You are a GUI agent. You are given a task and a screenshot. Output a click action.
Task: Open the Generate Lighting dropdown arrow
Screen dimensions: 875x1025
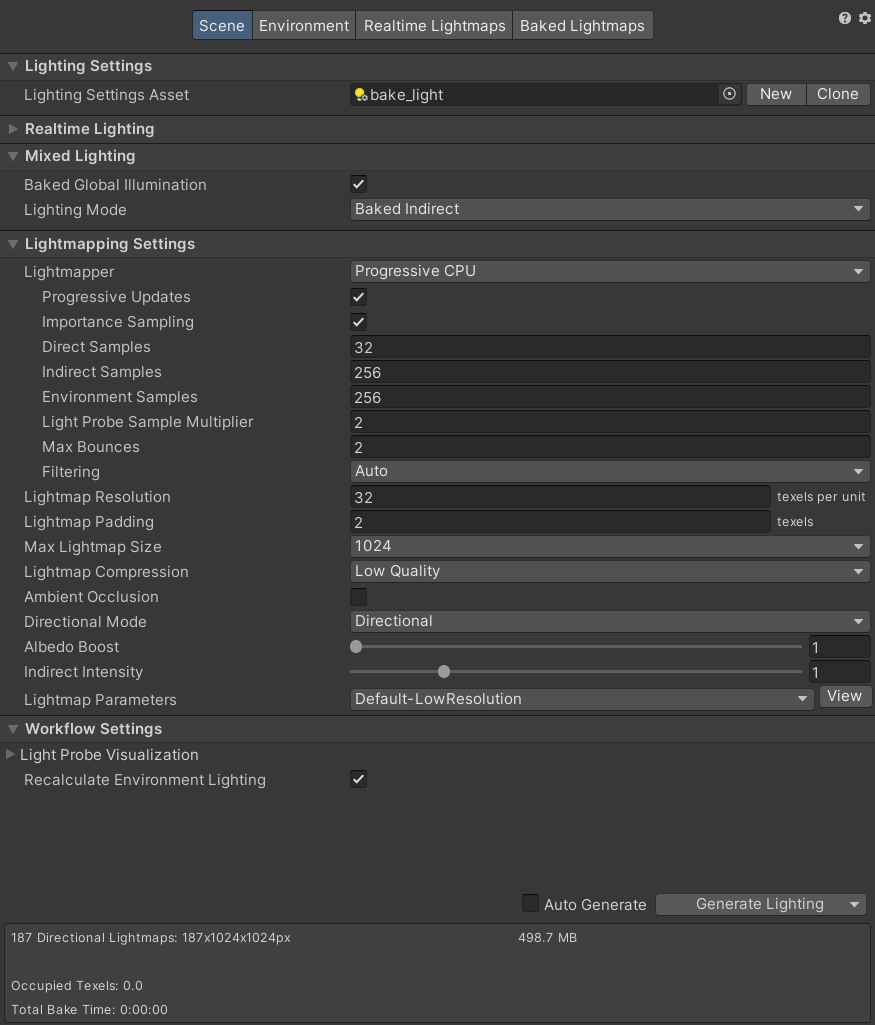click(855, 904)
